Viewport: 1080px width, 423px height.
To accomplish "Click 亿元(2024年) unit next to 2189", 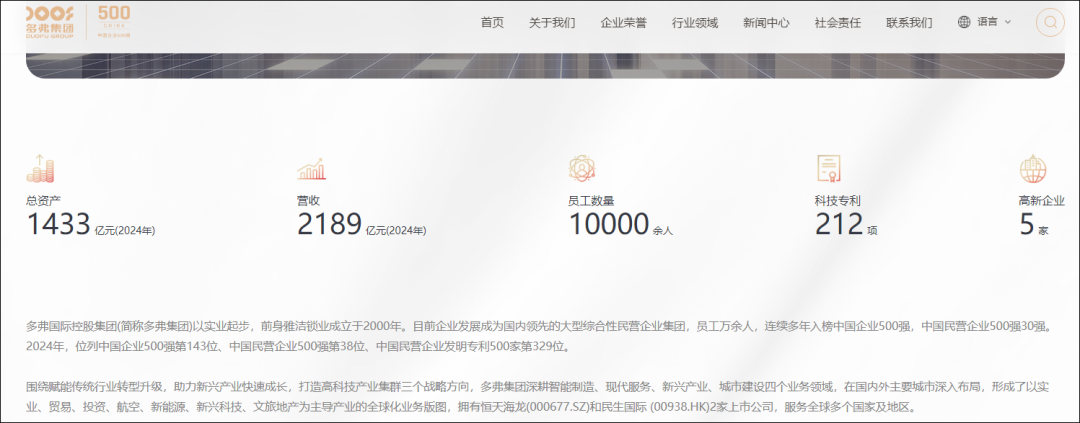I will [396, 231].
